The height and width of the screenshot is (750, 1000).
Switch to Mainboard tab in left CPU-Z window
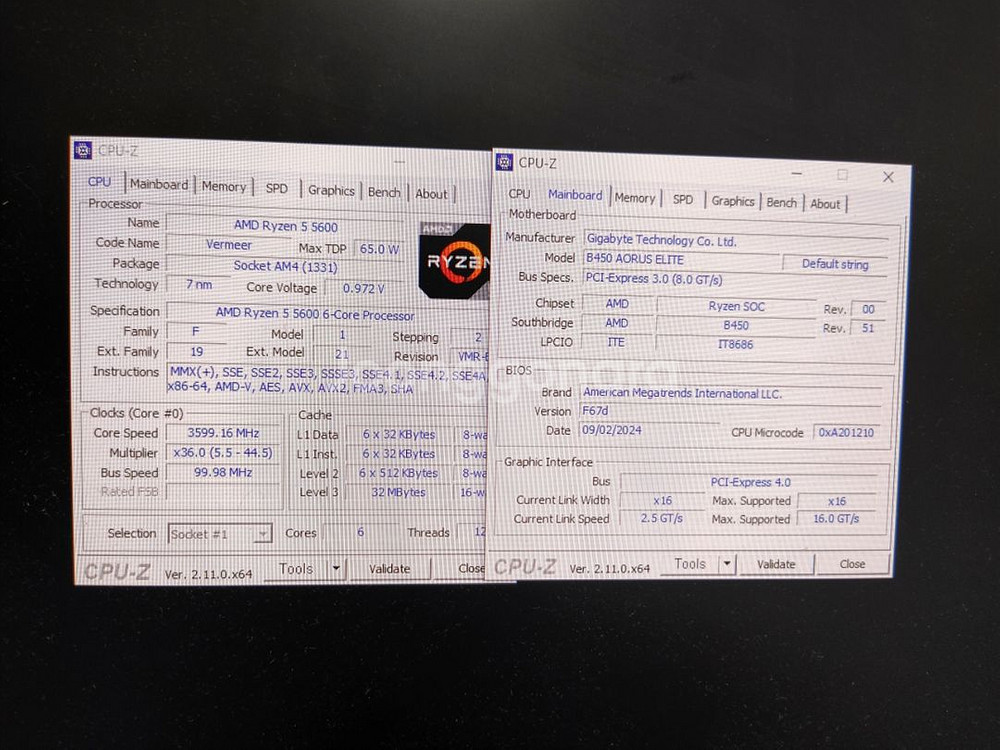159,184
